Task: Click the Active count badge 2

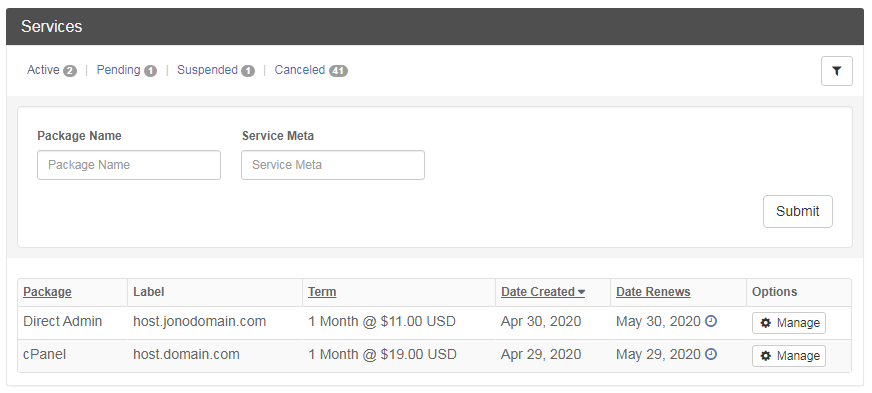Action: pyautogui.click(x=70, y=71)
